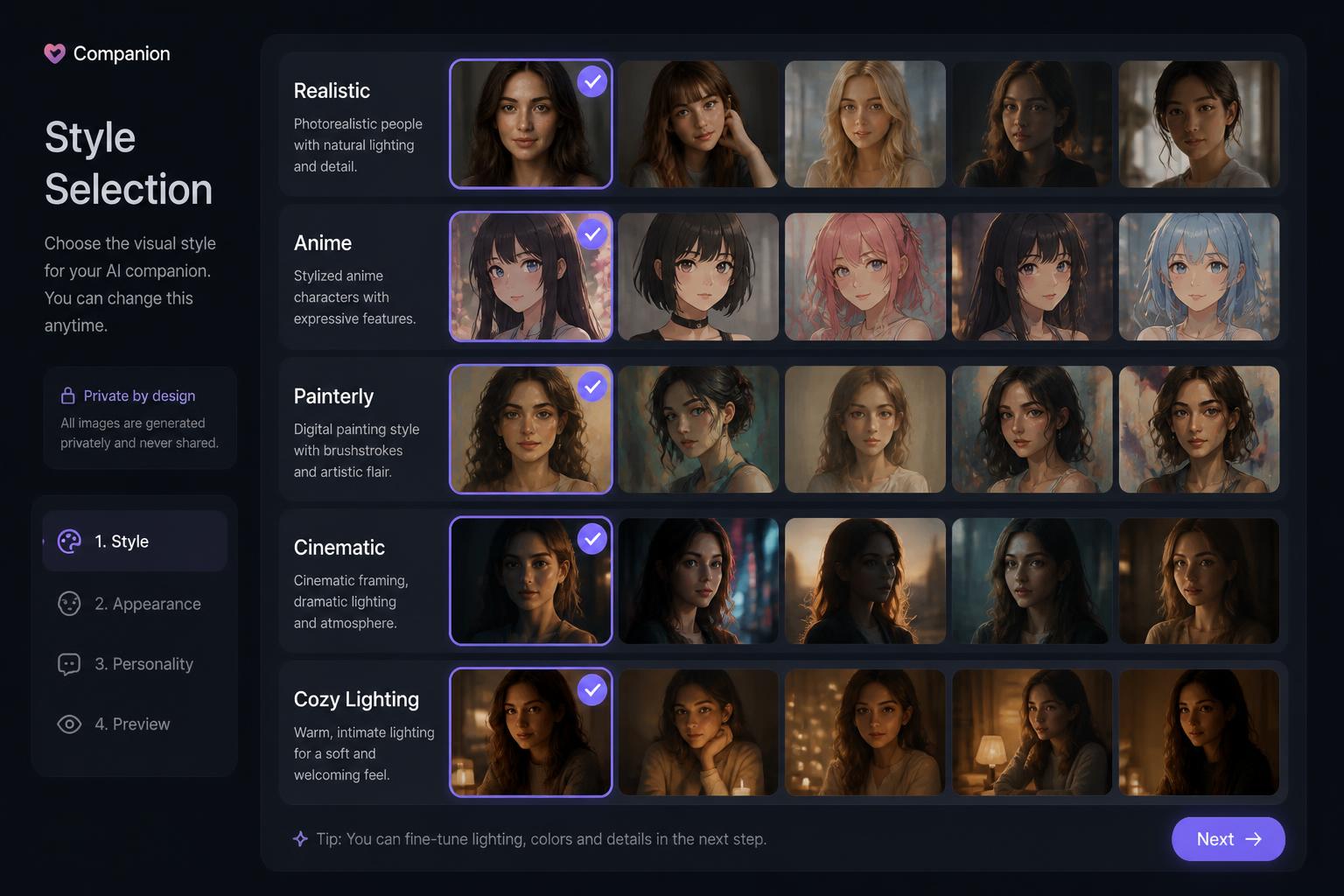1344x896 pixels.
Task: Select the fourth Realistic portrait, dark backdrop
Action: (1032, 123)
